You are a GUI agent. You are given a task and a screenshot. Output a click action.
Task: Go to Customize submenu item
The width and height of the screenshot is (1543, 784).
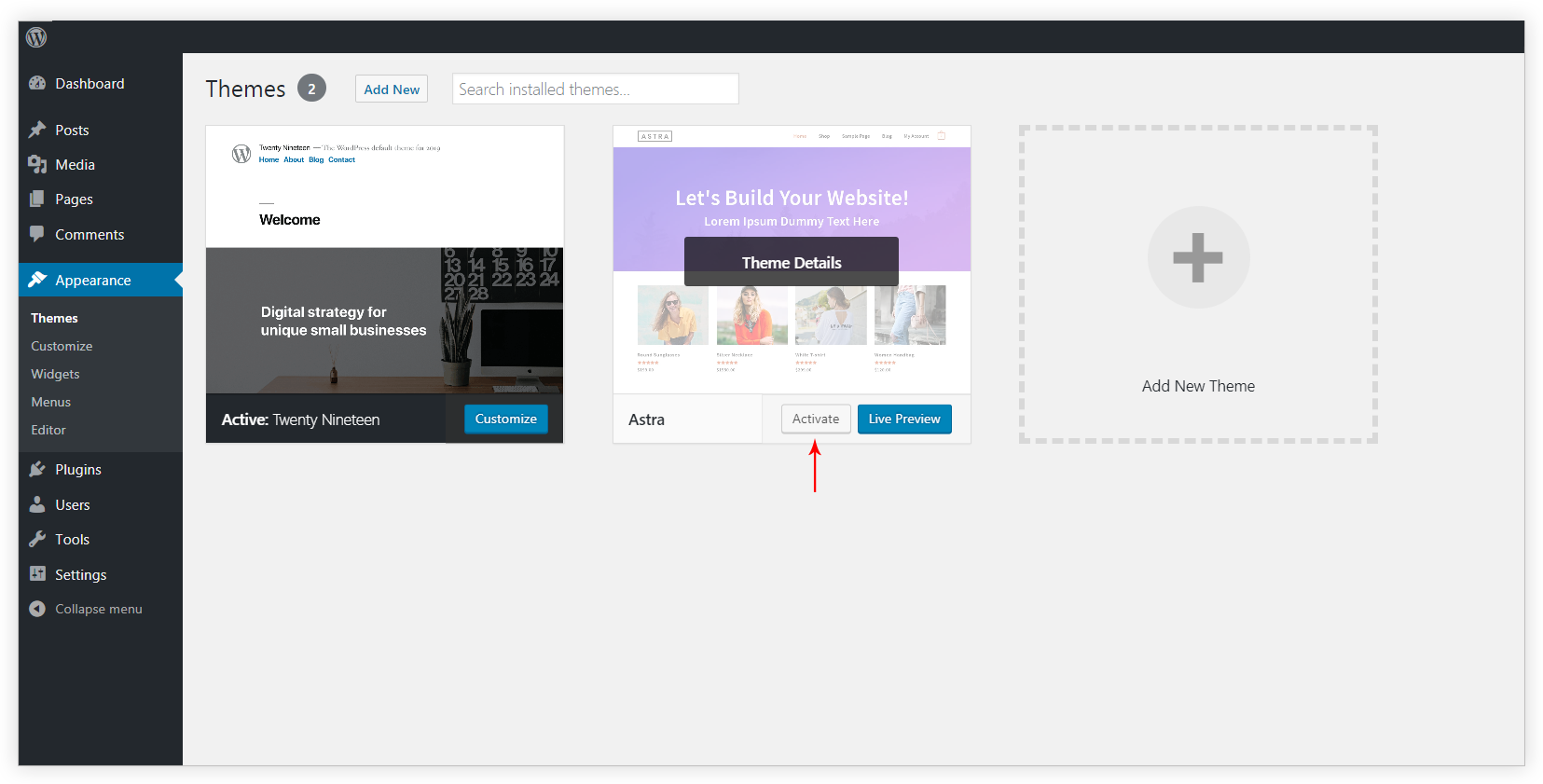point(62,346)
